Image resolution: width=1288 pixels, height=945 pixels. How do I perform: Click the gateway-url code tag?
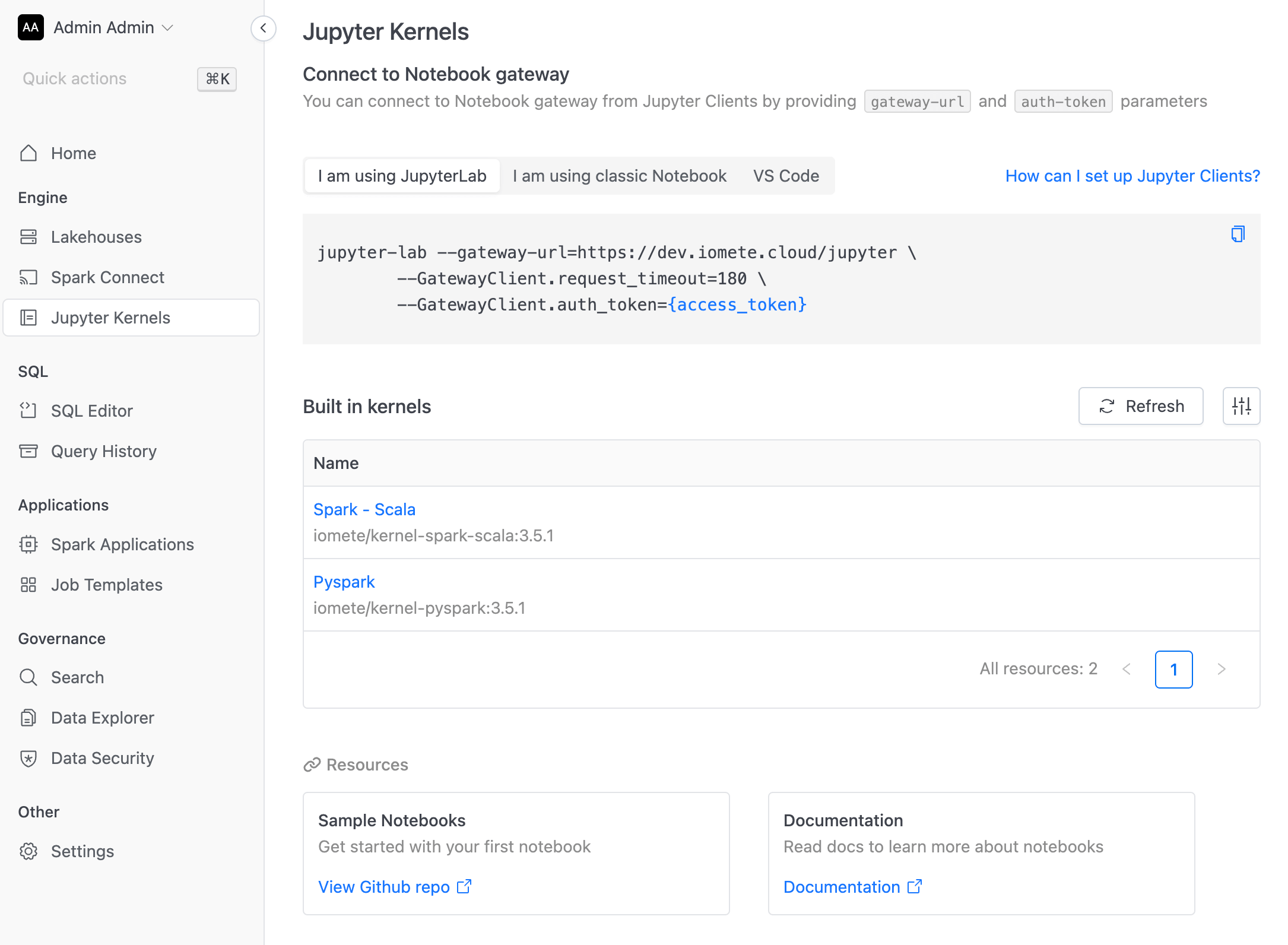coord(917,102)
